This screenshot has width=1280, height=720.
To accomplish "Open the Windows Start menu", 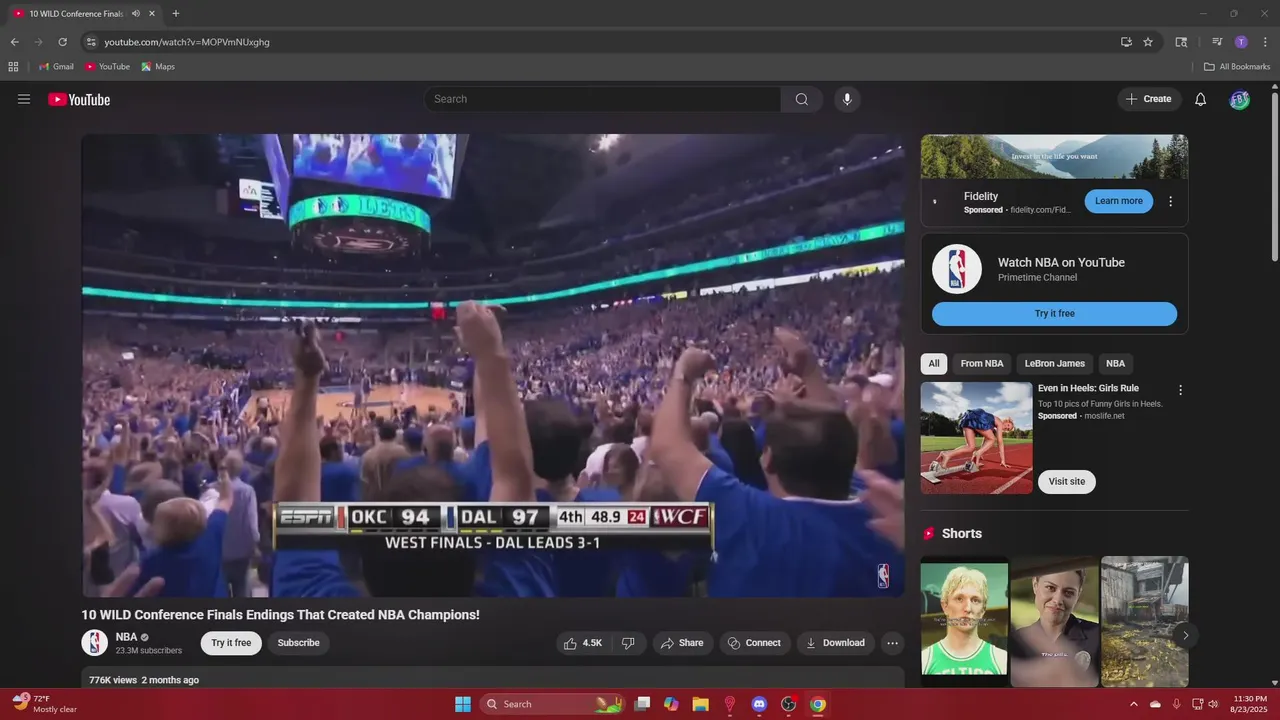I will coord(463,704).
